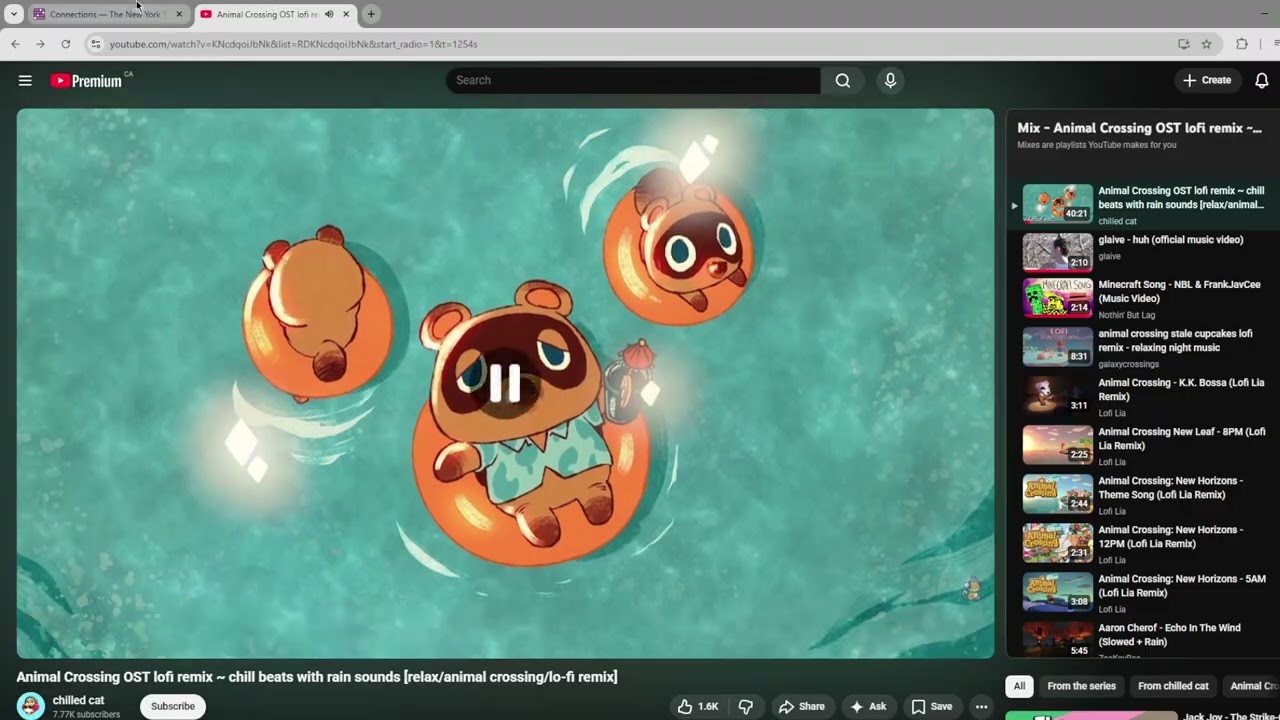Screen dimensions: 1280x720
Task: Select the From the series chip
Action: [1081, 686]
